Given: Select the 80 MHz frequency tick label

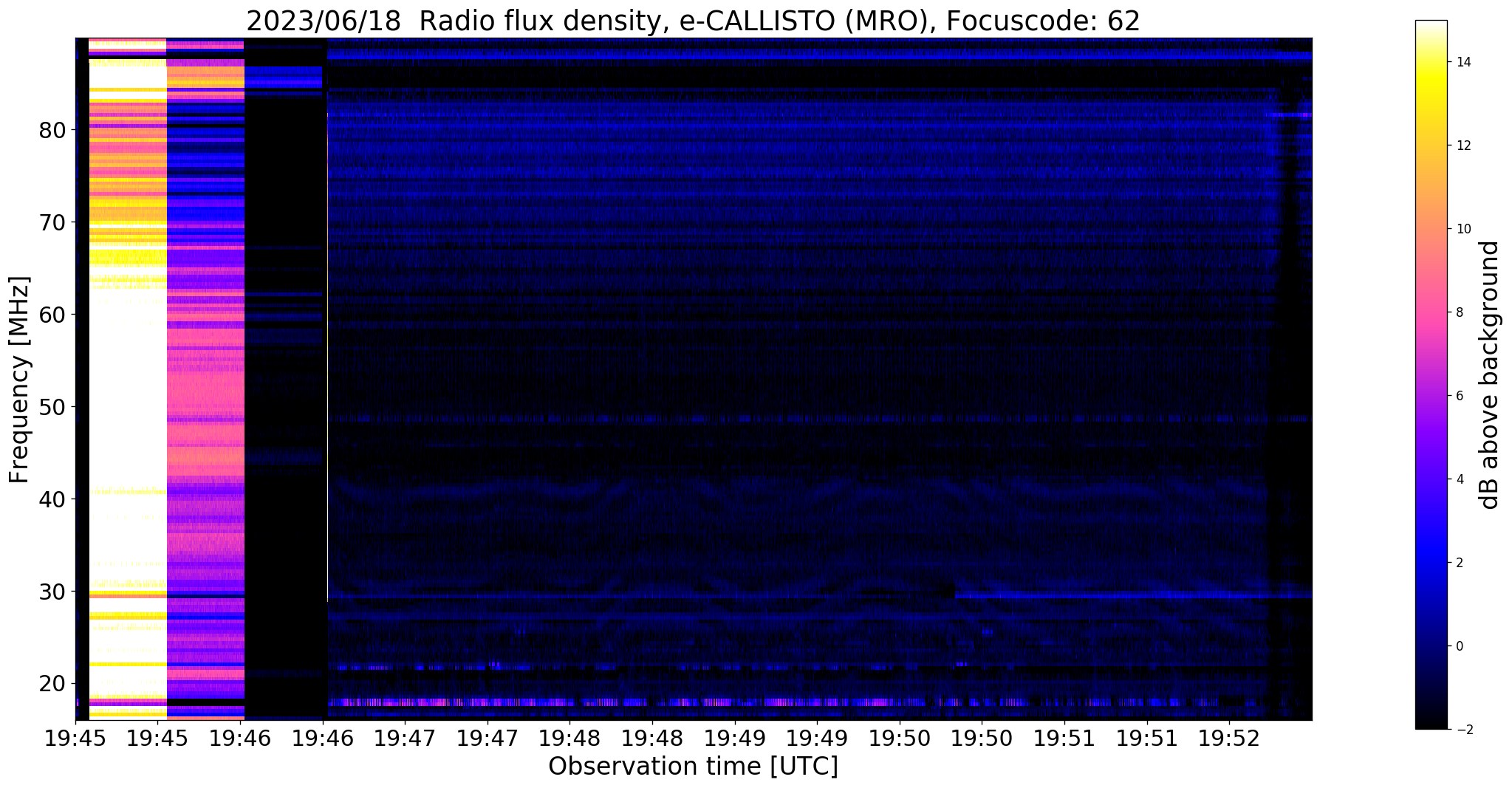Looking at the screenshot, I should click(x=52, y=130).
